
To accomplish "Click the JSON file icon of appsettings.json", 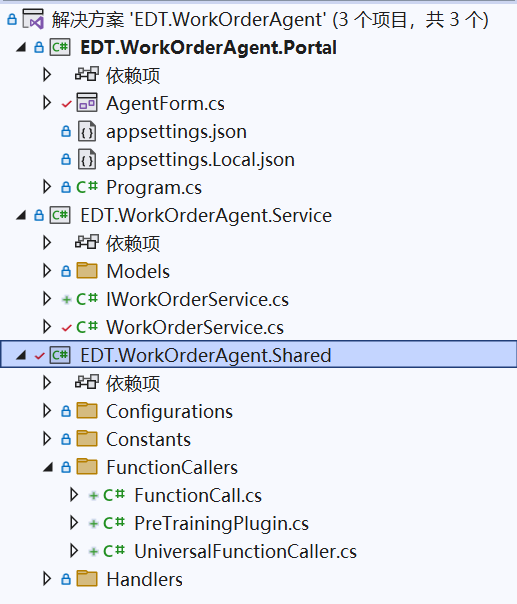I will 87,131.
